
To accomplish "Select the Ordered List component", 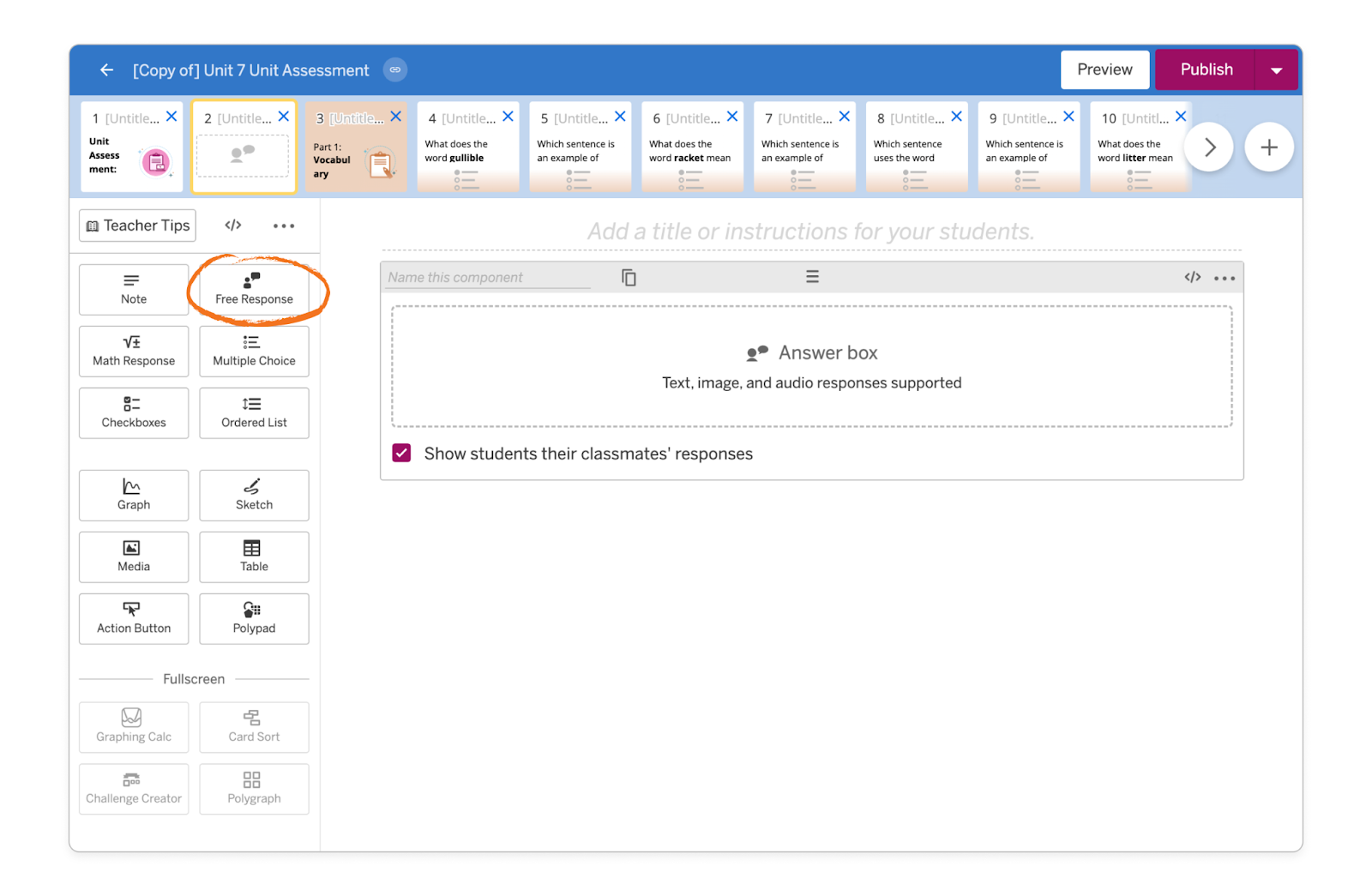I will pyautogui.click(x=253, y=412).
